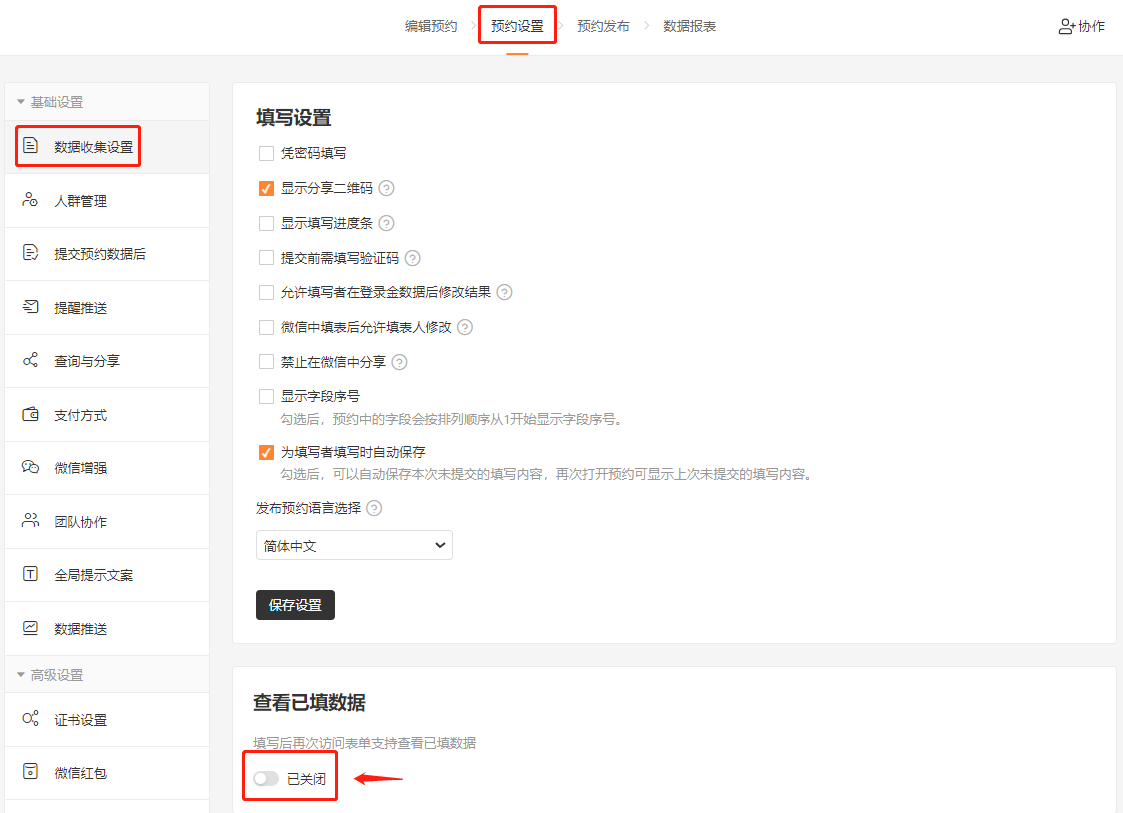This screenshot has width=1123, height=813.
Task: Open 全局提示文案 in the sidebar
Action: point(107,575)
